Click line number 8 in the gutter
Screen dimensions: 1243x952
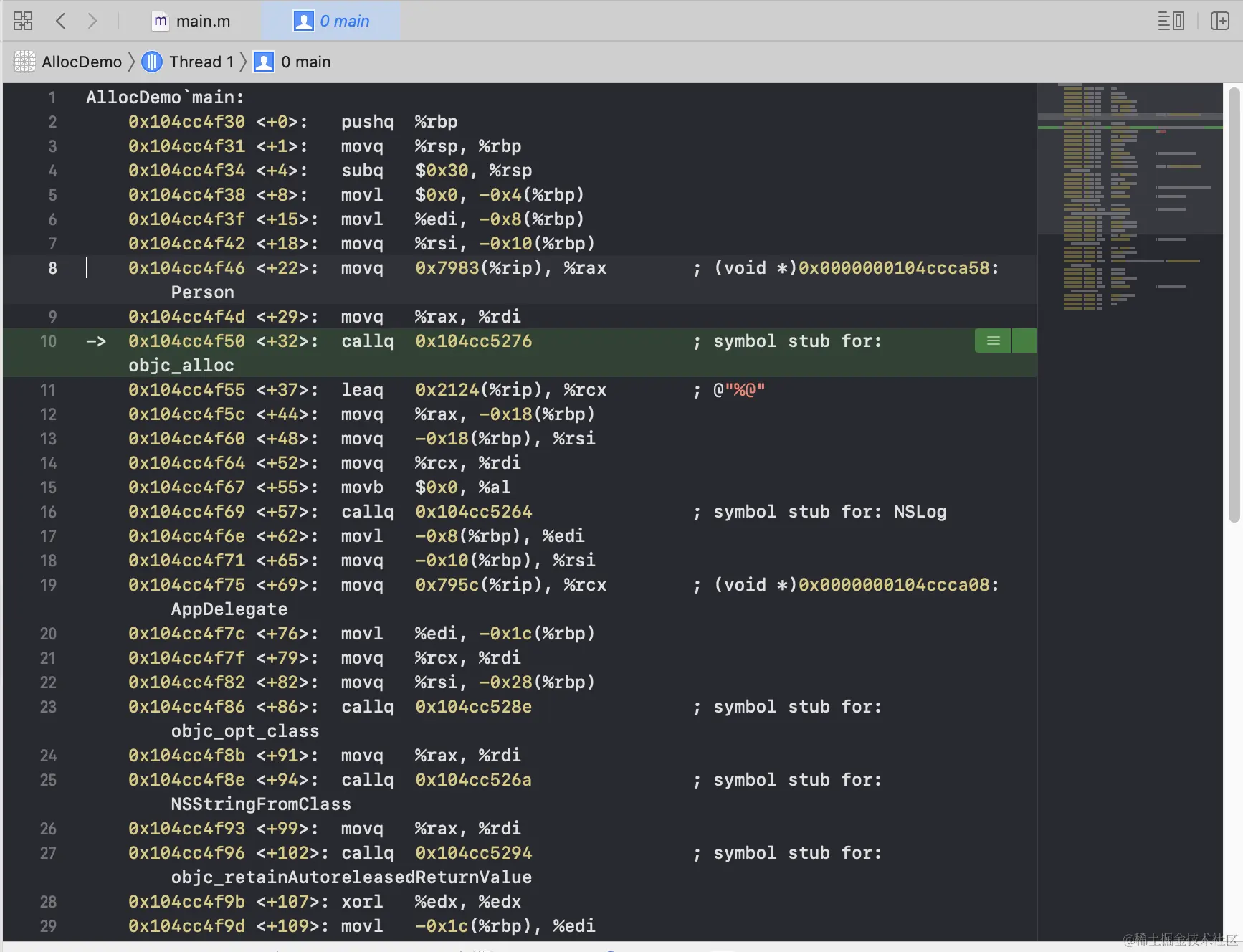tap(52, 268)
